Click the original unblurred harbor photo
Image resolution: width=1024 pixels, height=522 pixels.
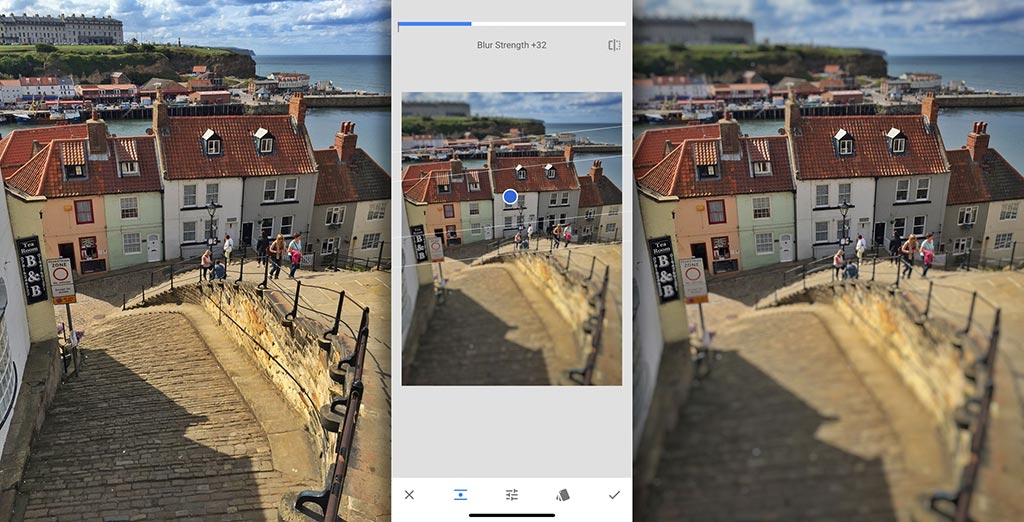(195, 261)
